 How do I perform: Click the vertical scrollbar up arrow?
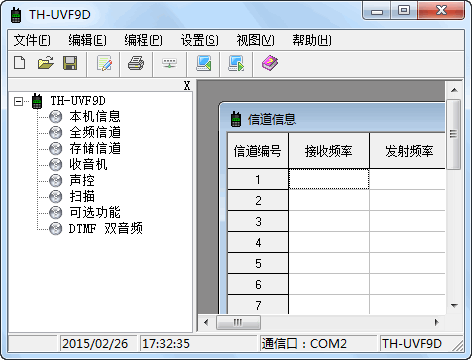coord(454,90)
